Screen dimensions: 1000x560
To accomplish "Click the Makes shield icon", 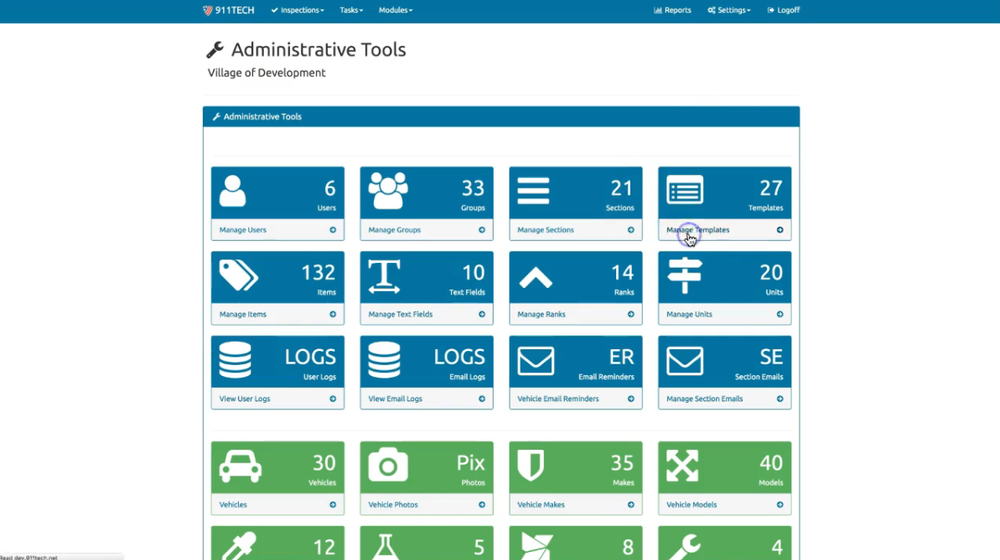I will (x=531, y=465).
